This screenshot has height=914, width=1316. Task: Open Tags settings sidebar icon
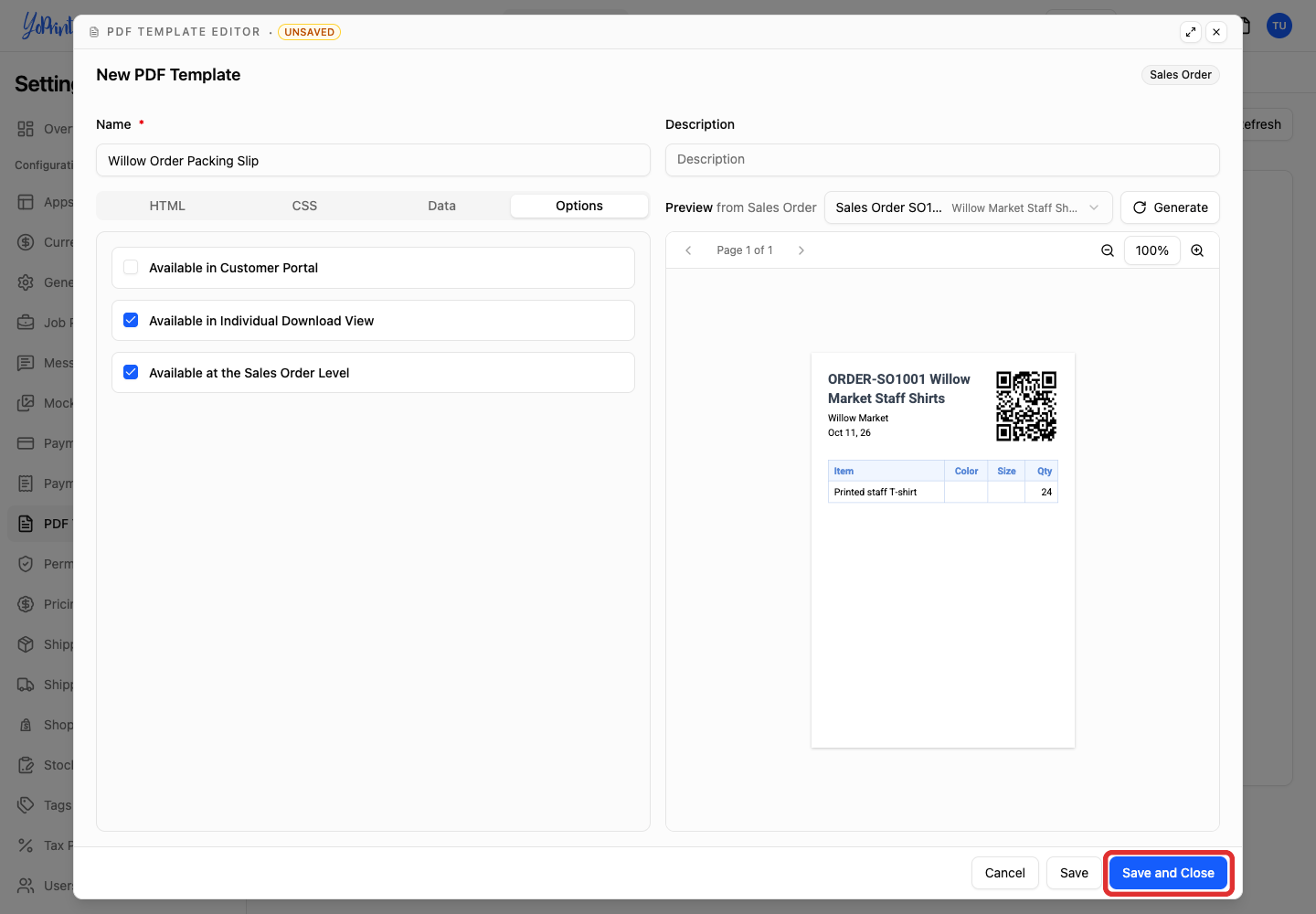coord(26,805)
